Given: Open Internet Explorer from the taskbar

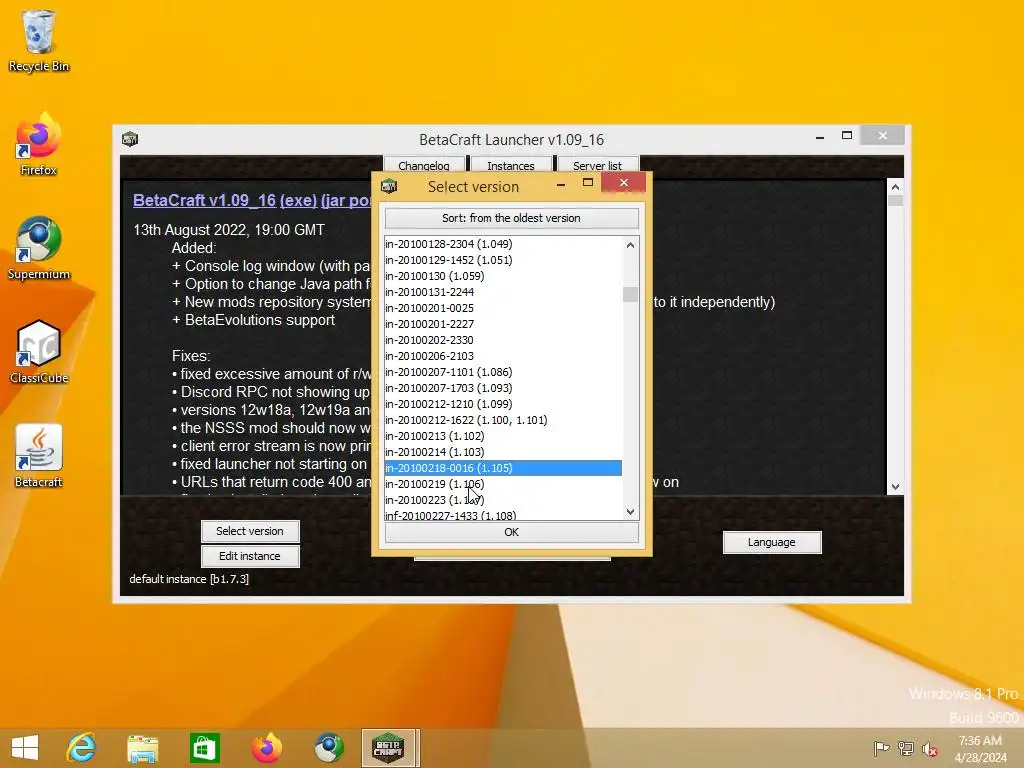Looking at the screenshot, I should (x=81, y=748).
